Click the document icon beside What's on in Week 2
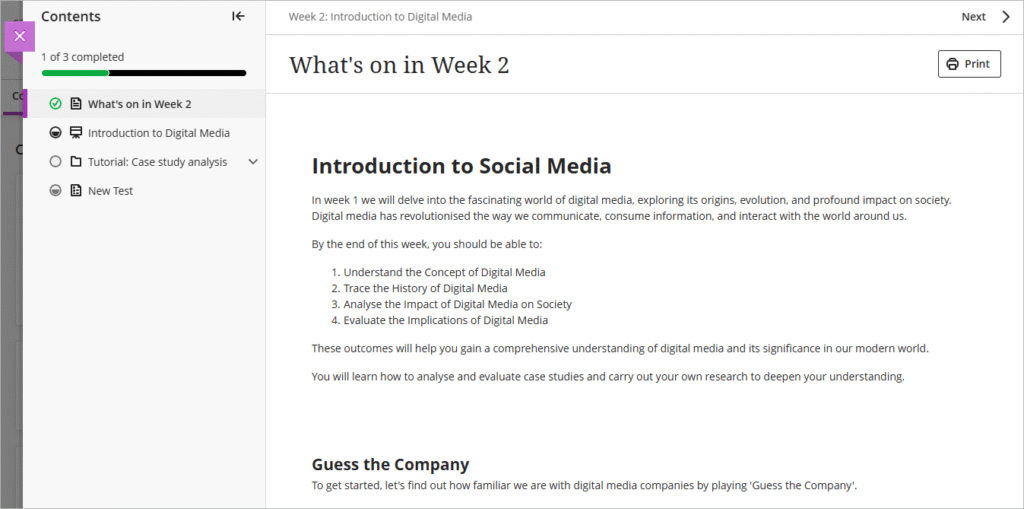The image size is (1024, 509). coord(76,104)
